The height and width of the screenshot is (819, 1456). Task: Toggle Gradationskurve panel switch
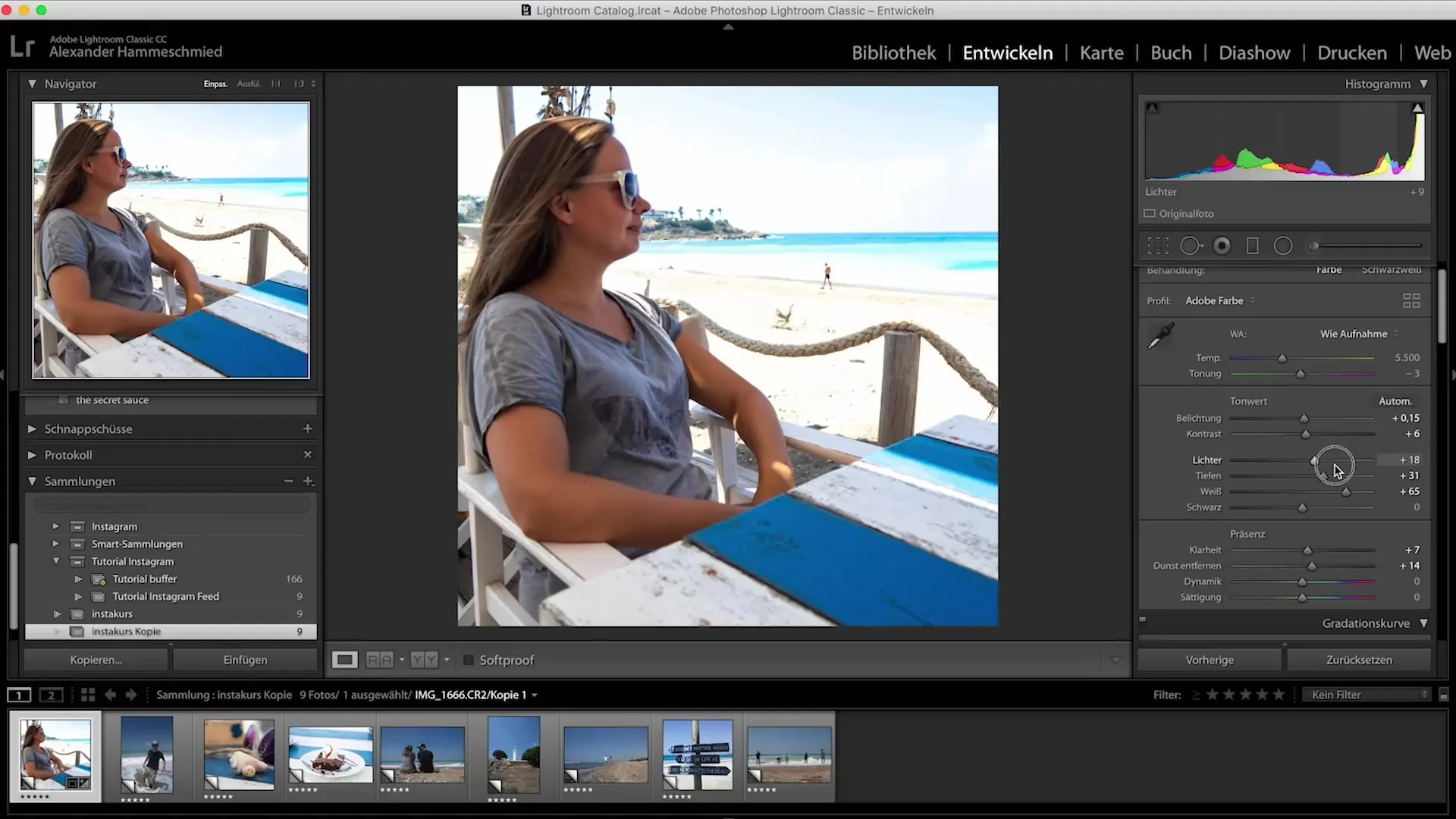pyautogui.click(x=1143, y=620)
